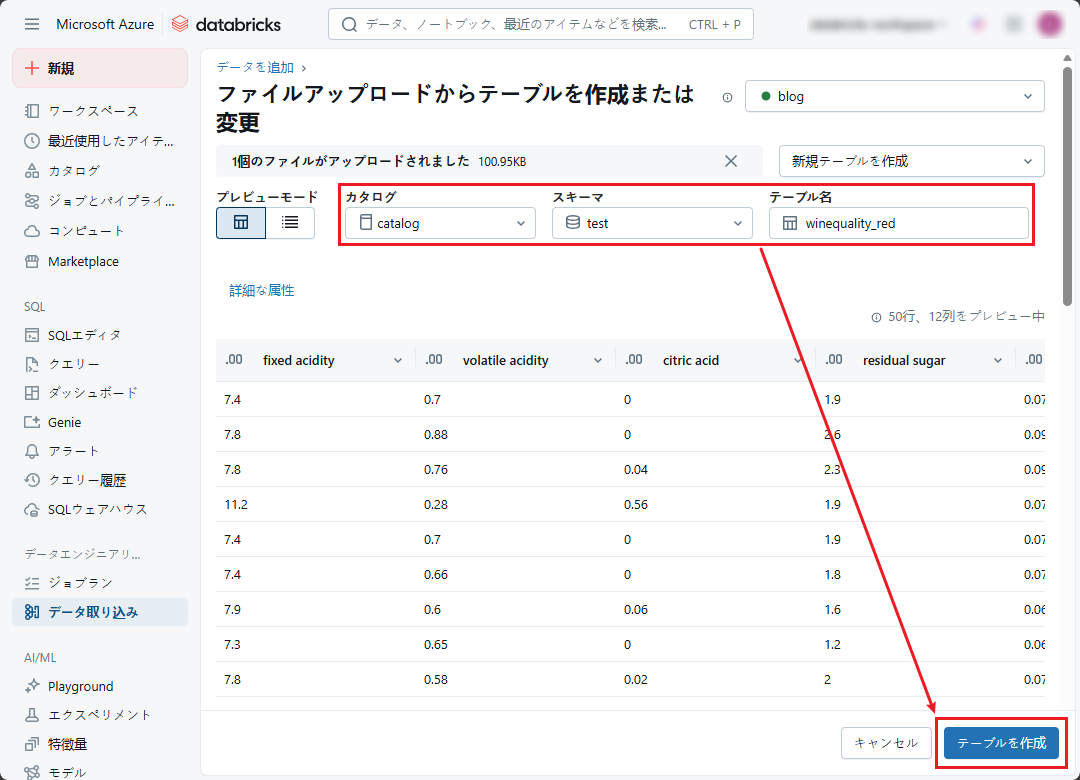Click the info icon beside blog compute
Screen dimensions: 1080x780
pyautogui.click(x=727, y=97)
